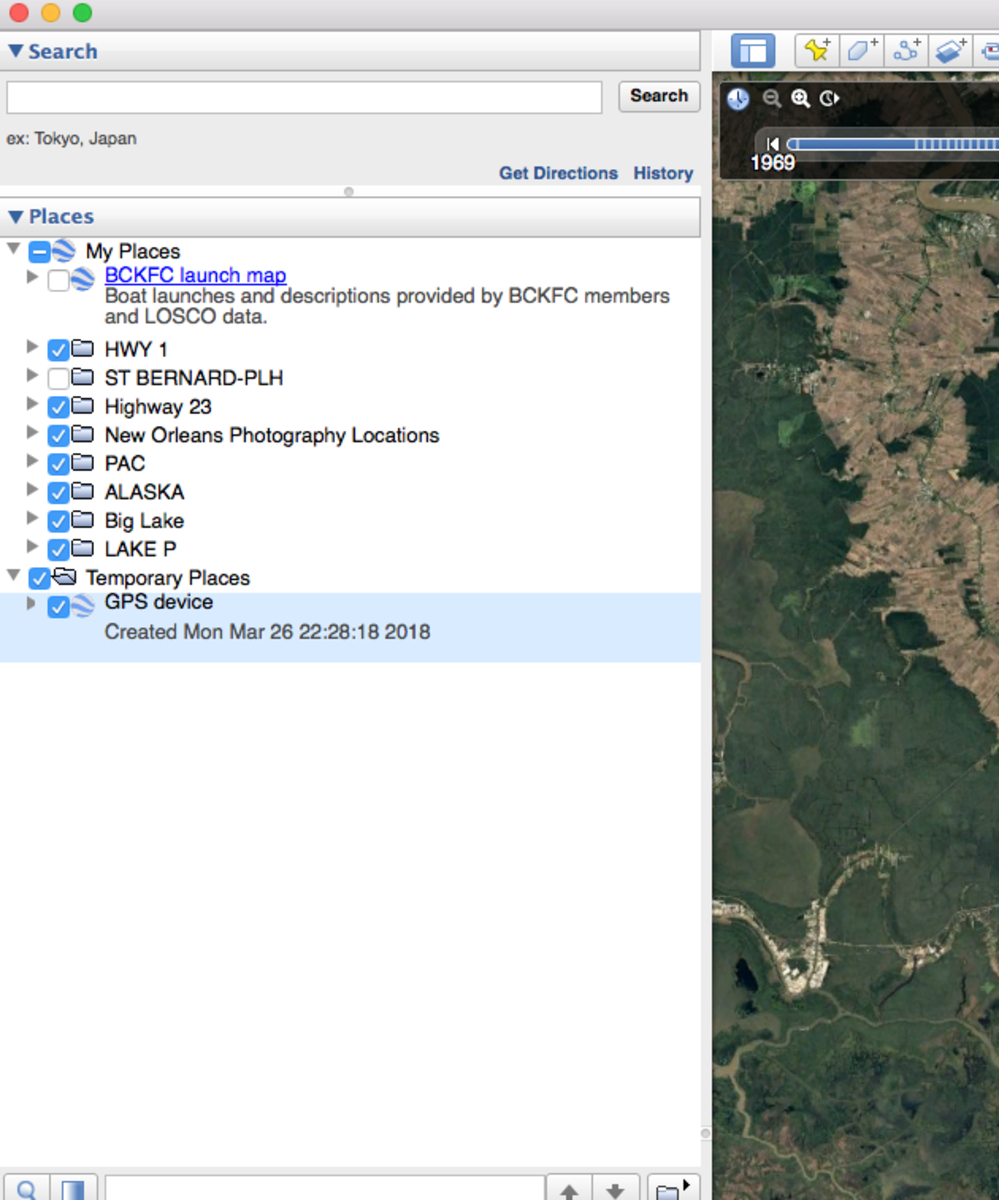Viewport: 999px width, 1200px height.
Task: Click the red close window button
Action: coord(17,12)
